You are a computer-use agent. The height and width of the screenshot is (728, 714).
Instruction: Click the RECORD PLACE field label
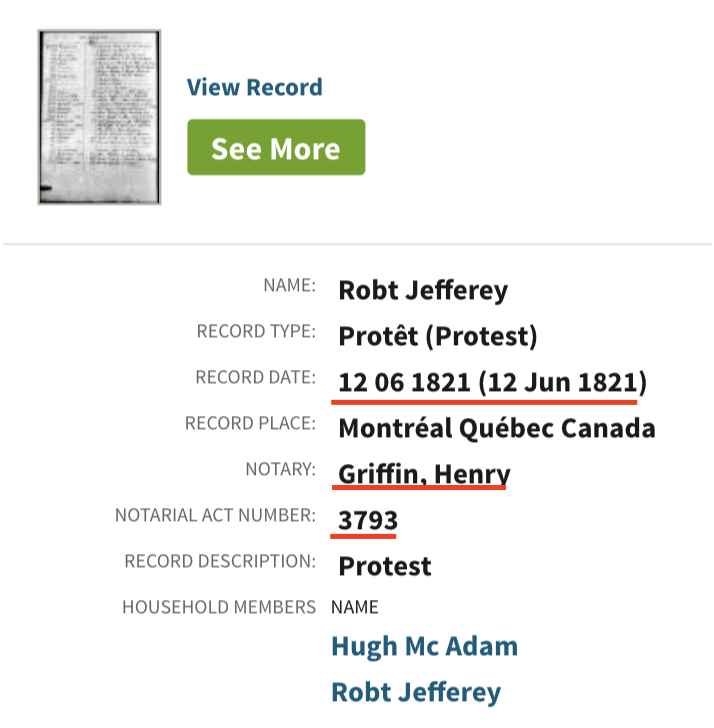pos(250,423)
